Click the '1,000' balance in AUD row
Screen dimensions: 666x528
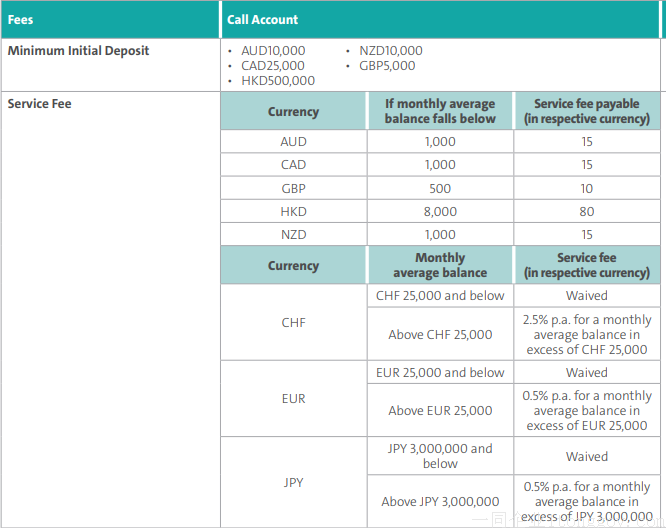(440, 141)
